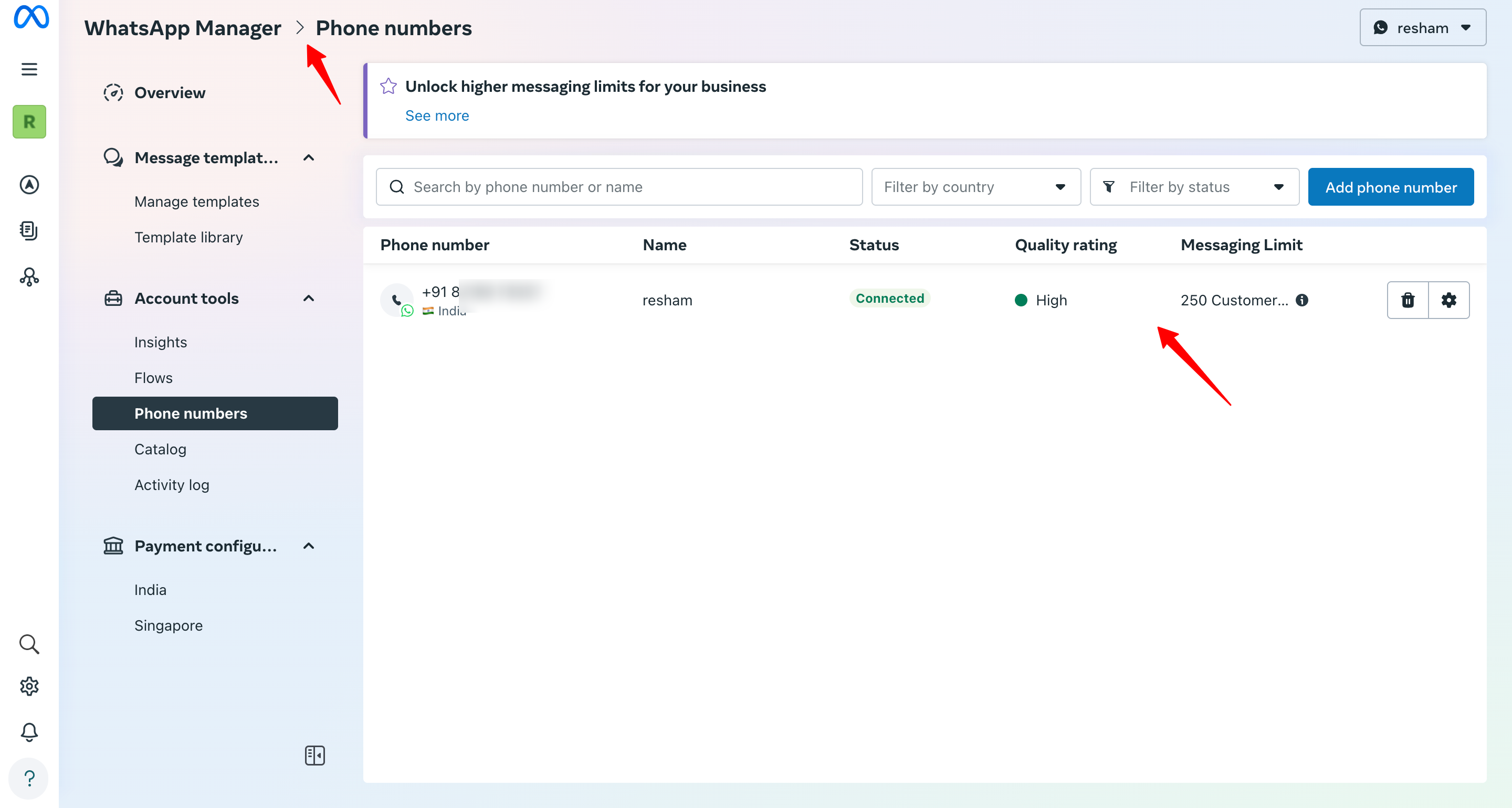The image size is (1512, 808).
Task: Click the Name column header
Action: click(x=664, y=244)
